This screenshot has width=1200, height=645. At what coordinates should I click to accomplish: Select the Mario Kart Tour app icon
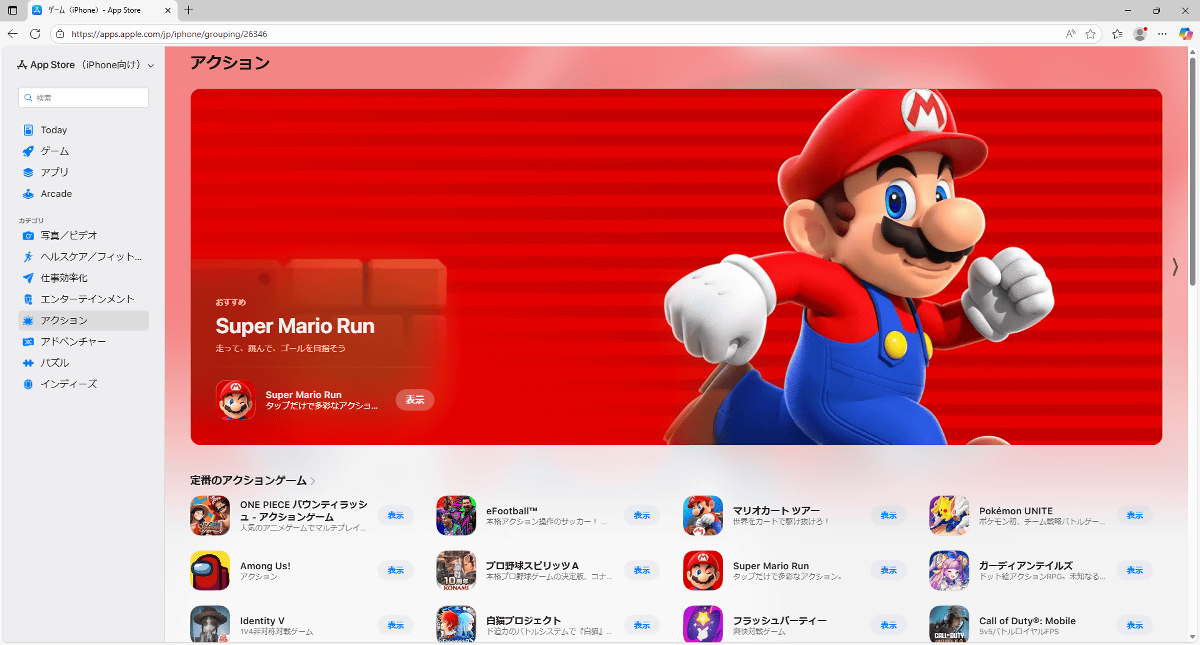coord(703,515)
